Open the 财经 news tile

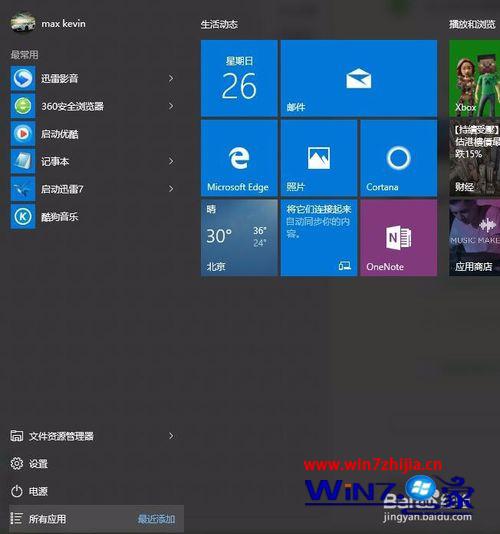pos(474,158)
